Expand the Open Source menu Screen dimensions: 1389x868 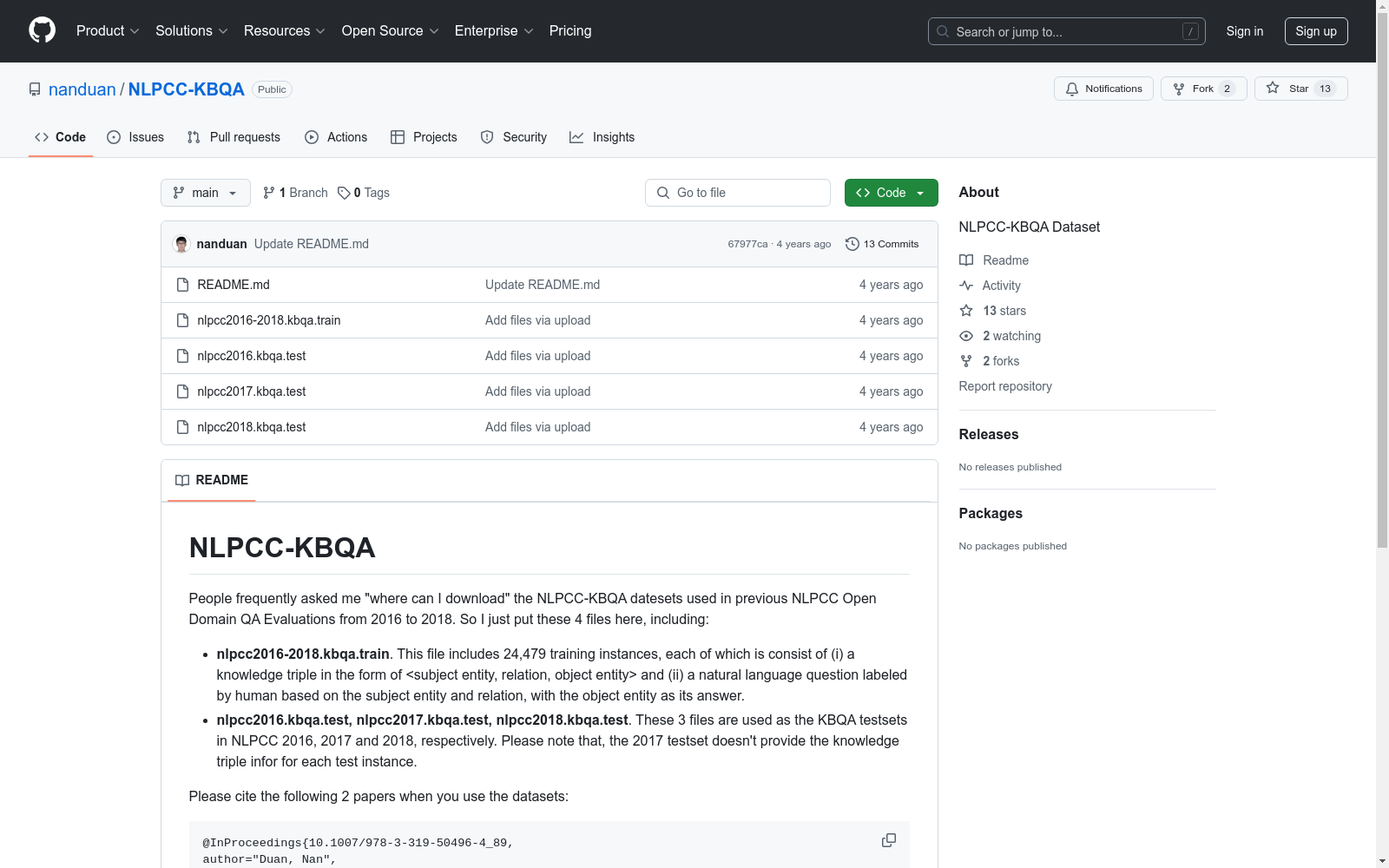click(x=390, y=31)
